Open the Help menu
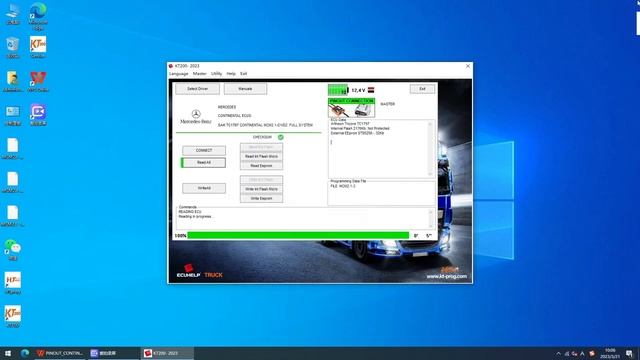 point(231,74)
